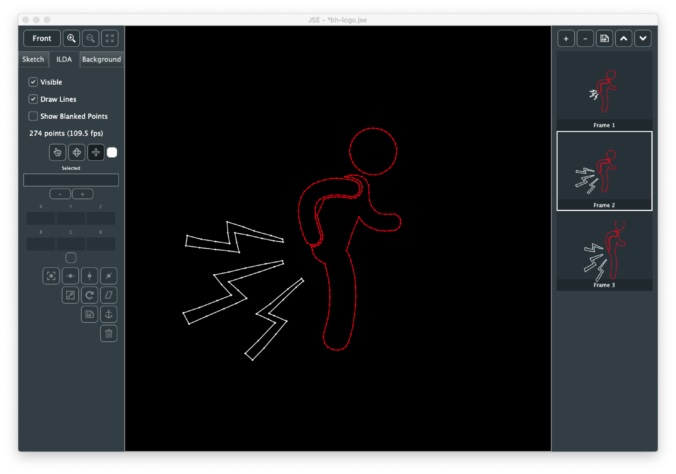Switch to the Sketch tab
Image resolution: width=676 pixels, height=474 pixels.
point(33,59)
